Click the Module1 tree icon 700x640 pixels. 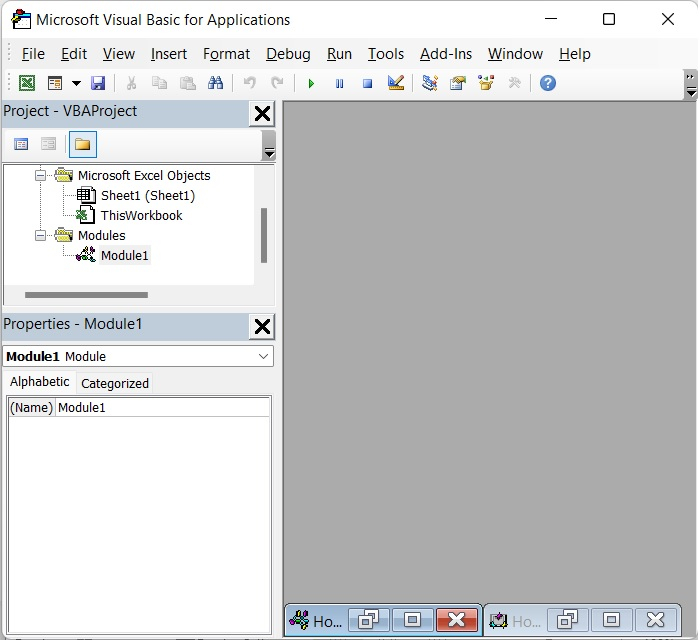pyautogui.click(x=85, y=255)
